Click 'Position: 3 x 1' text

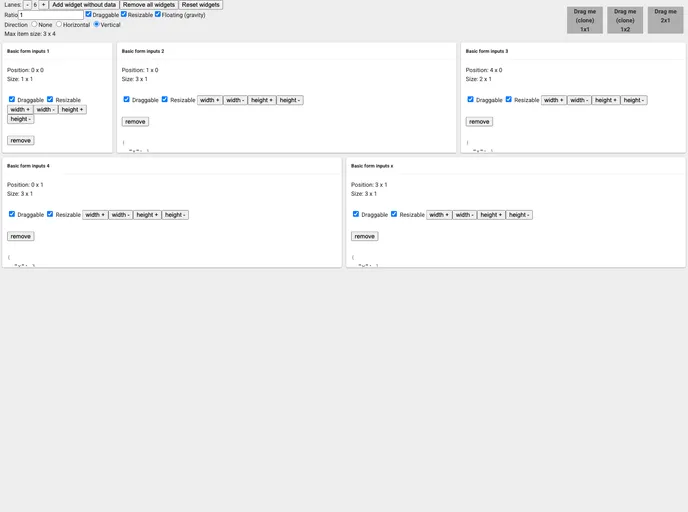[x=369, y=185]
